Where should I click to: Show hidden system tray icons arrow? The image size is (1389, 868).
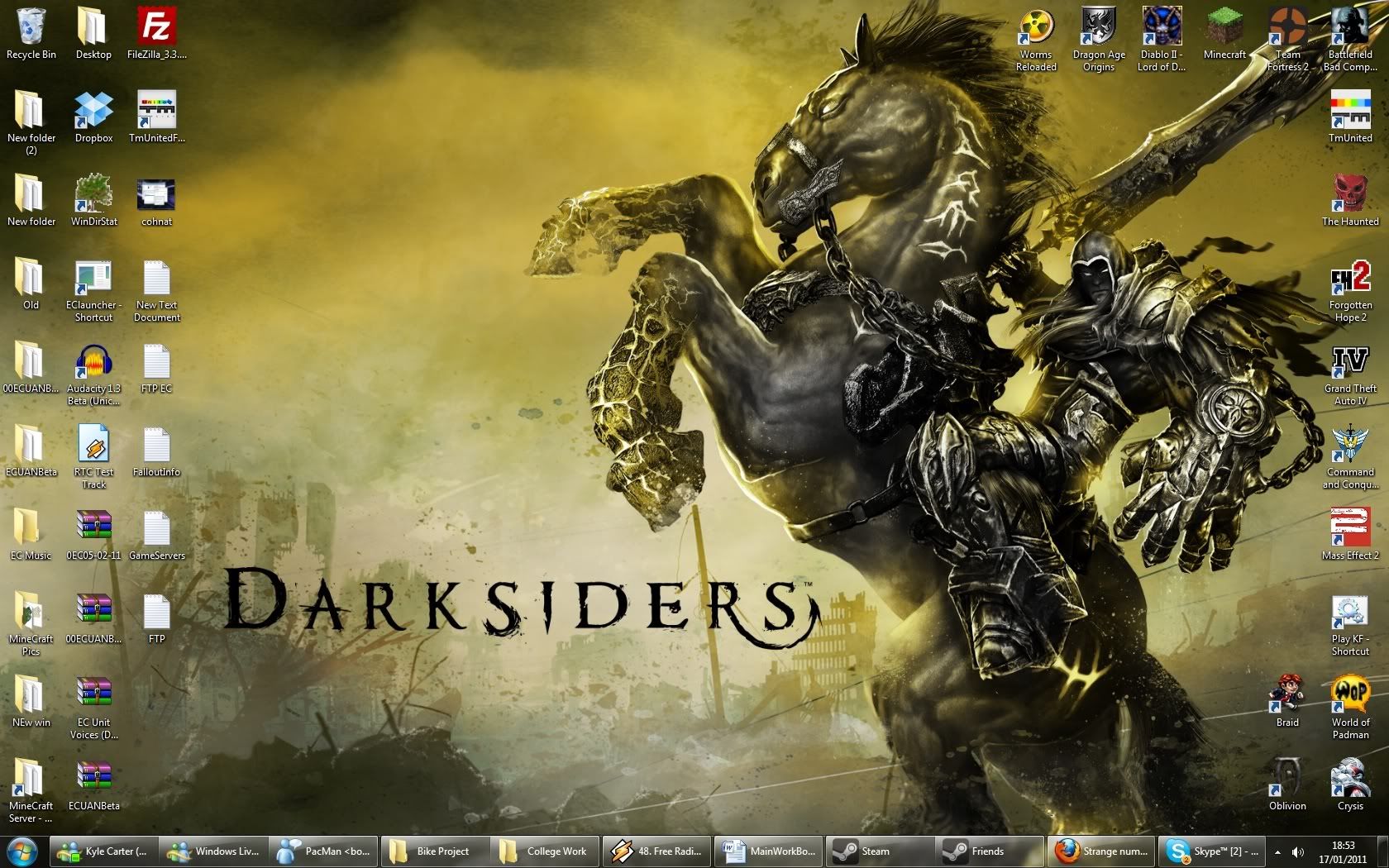(x=1278, y=851)
